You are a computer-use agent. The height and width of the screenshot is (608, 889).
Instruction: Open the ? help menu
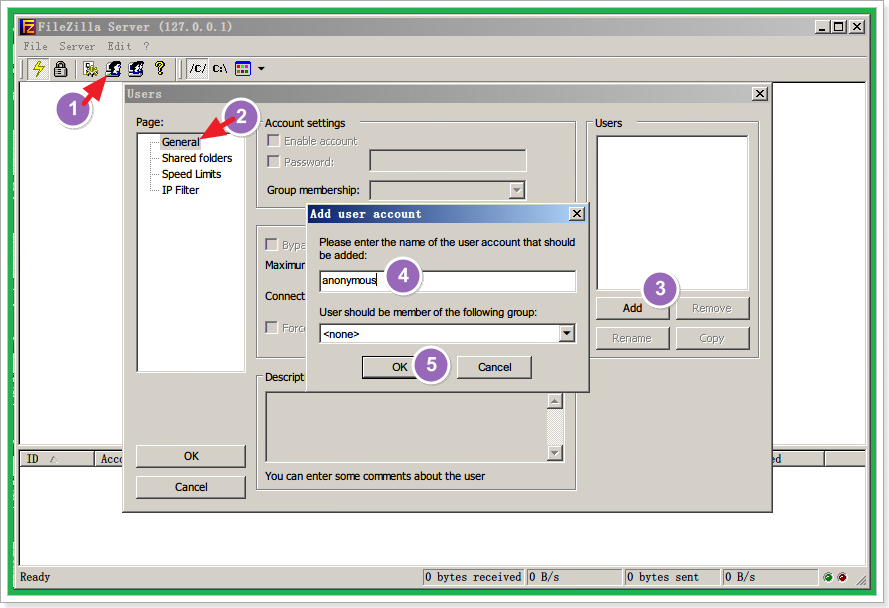click(x=146, y=47)
